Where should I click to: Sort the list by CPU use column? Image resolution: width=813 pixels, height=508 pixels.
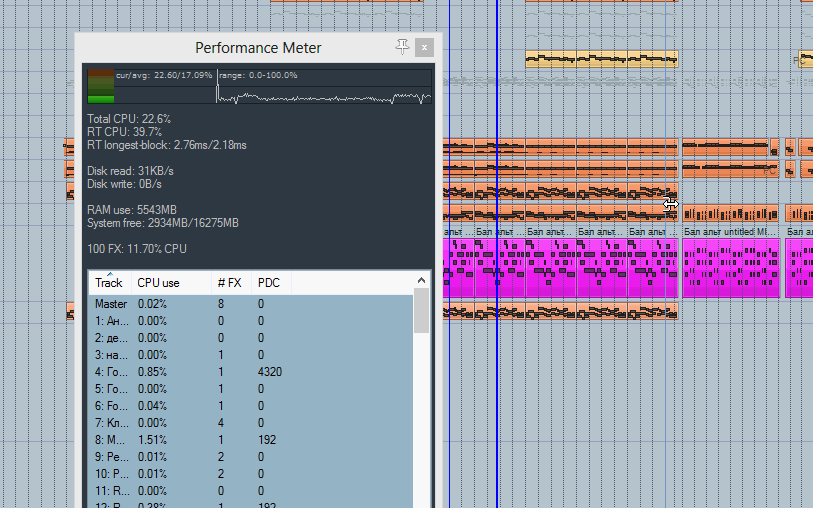pos(172,283)
